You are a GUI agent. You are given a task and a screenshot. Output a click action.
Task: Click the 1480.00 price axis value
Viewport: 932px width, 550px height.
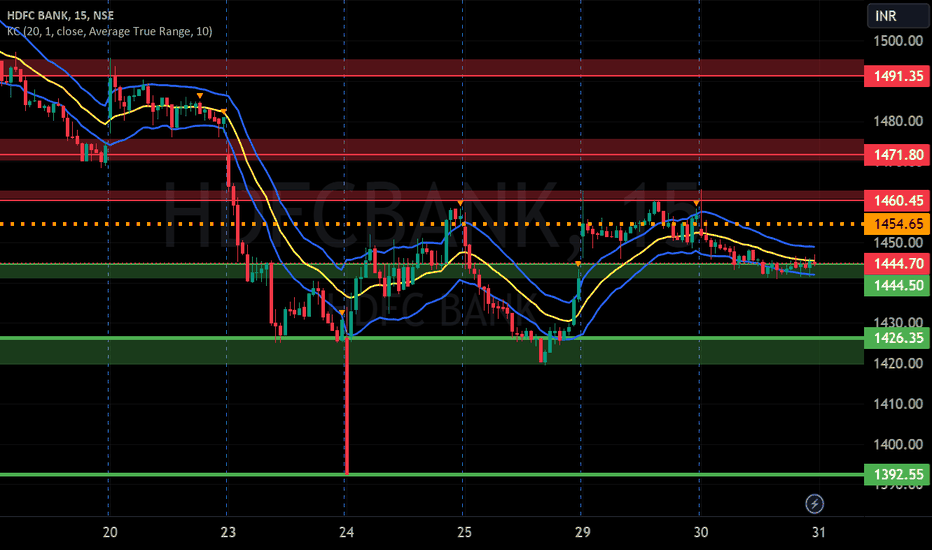tap(898, 121)
